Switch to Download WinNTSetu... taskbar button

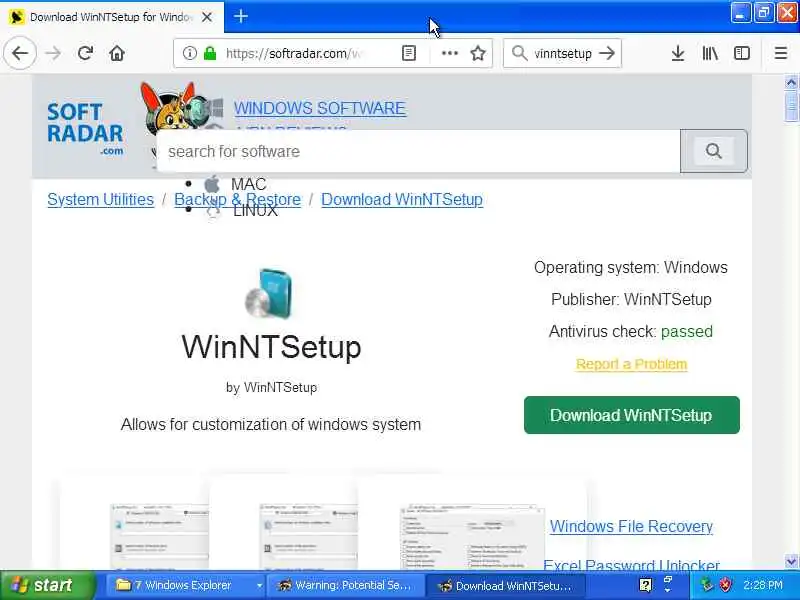tap(506, 585)
